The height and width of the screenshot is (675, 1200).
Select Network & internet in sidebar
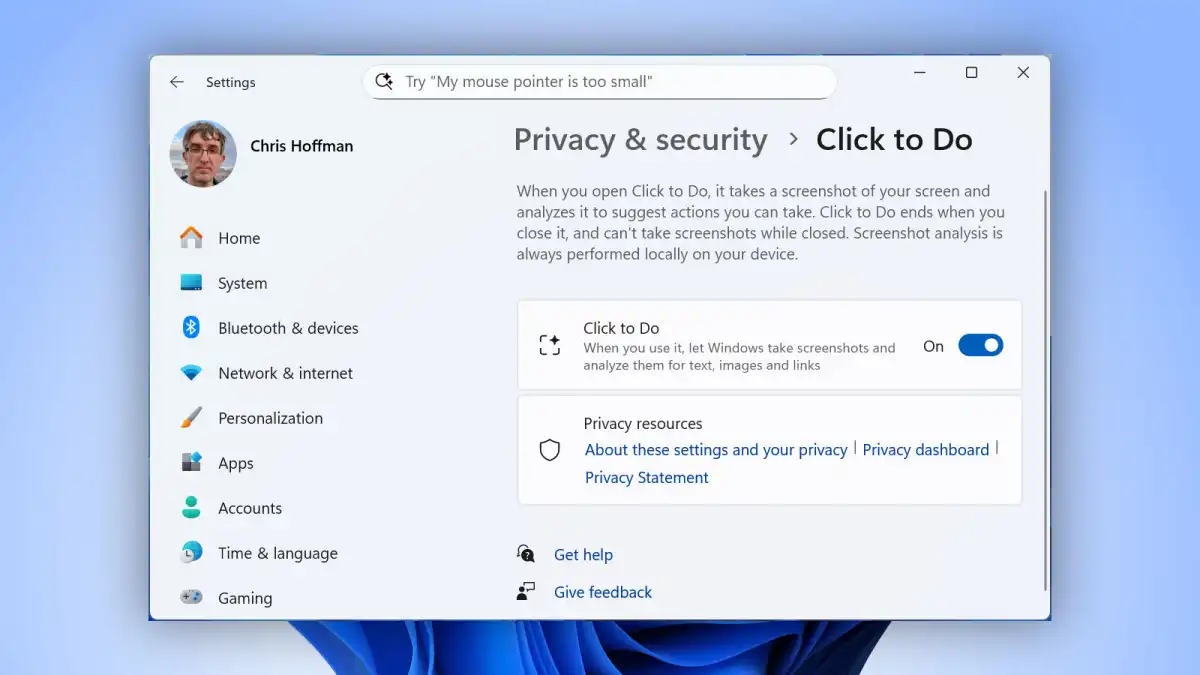(x=285, y=373)
